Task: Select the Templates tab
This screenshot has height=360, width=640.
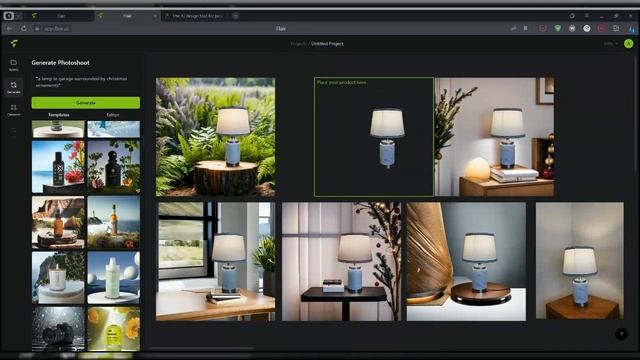Action: 59,115
